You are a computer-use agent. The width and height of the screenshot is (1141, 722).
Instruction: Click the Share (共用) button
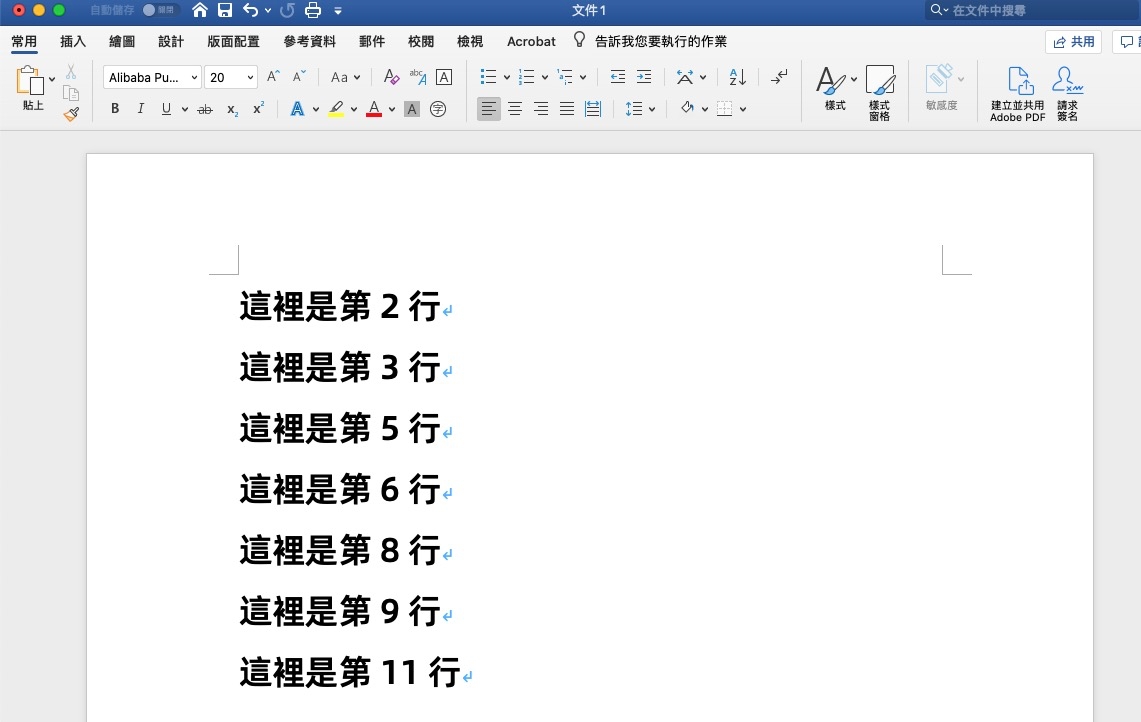pos(1073,41)
